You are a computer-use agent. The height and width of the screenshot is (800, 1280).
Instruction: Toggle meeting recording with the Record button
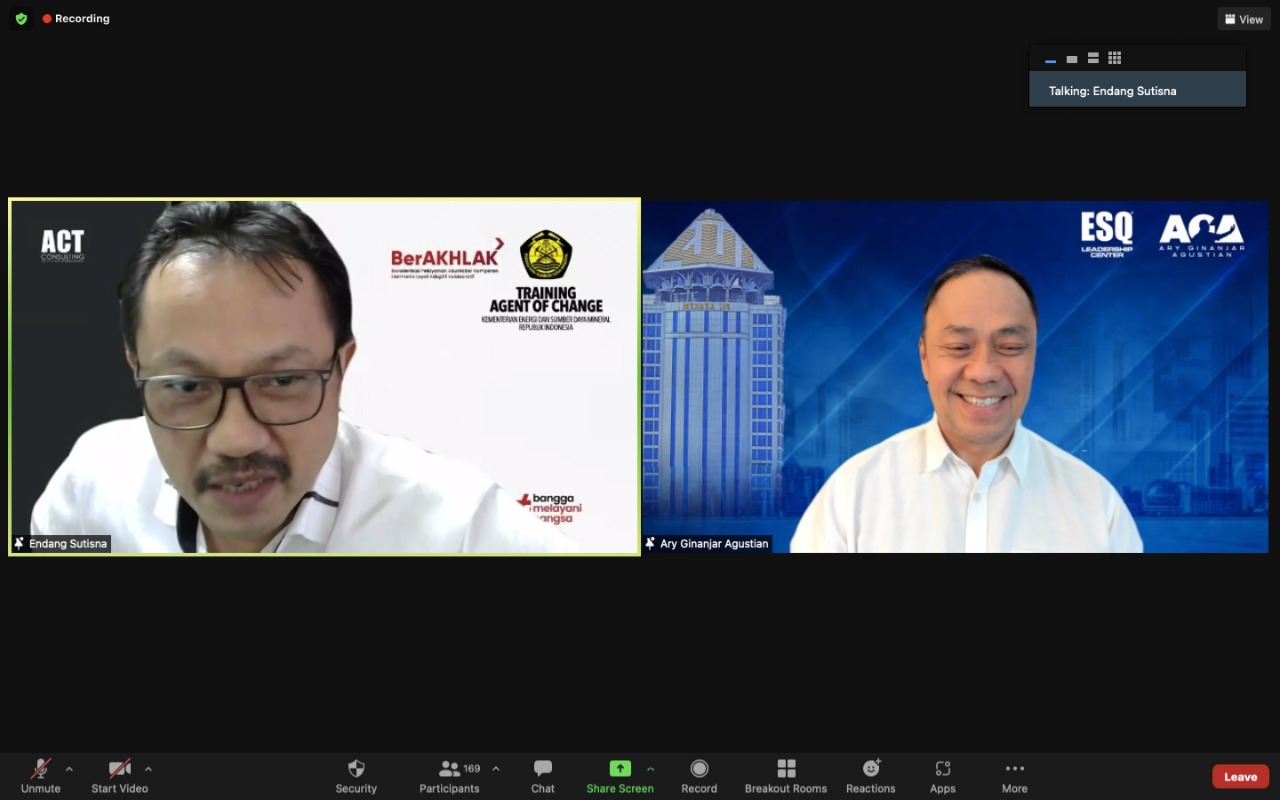point(699,775)
